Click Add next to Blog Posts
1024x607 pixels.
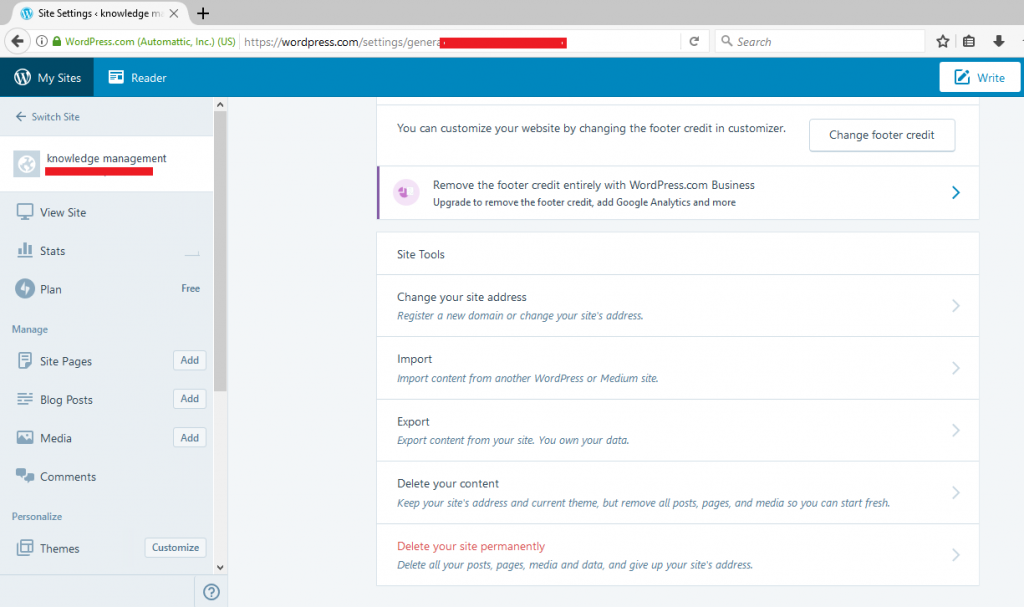[189, 399]
